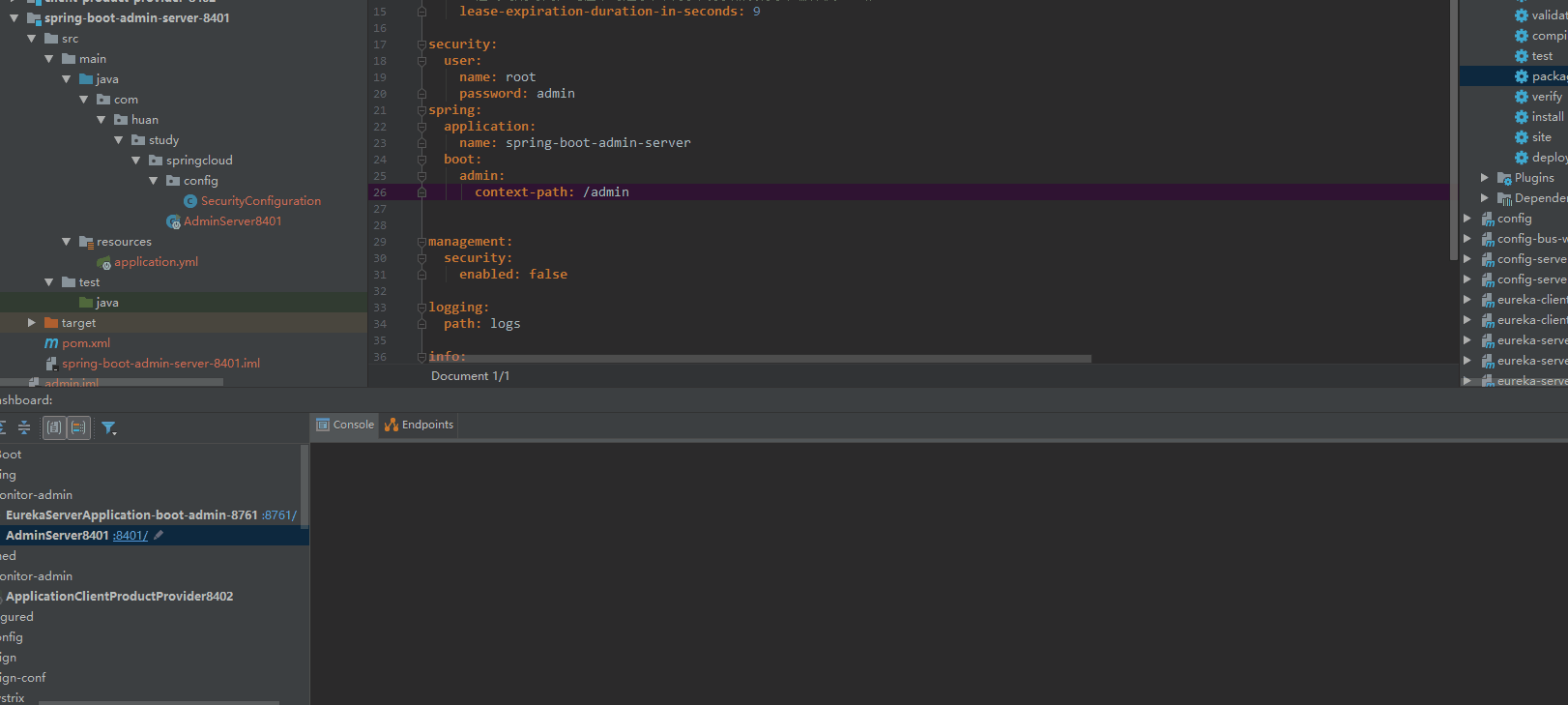Place cursor on the context-path: /admin line
The image size is (1568, 705).
coord(552,192)
